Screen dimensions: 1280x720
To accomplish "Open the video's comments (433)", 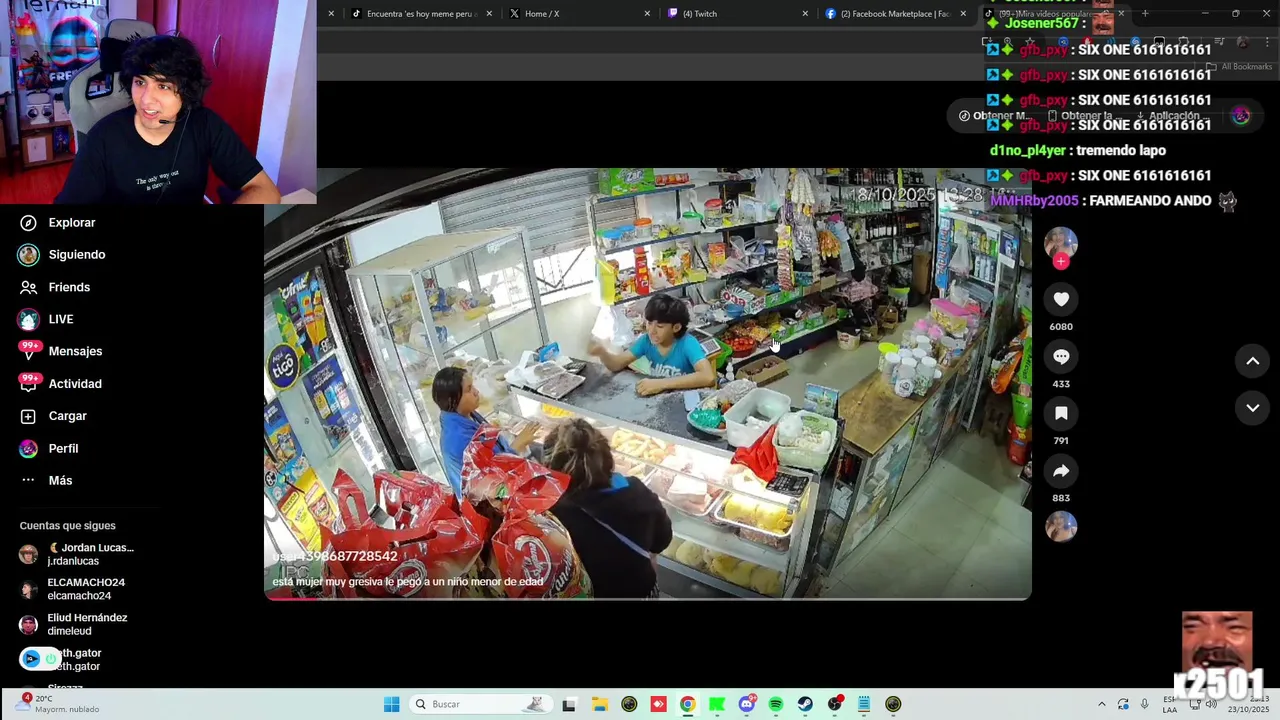I will pyautogui.click(x=1061, y=356).
